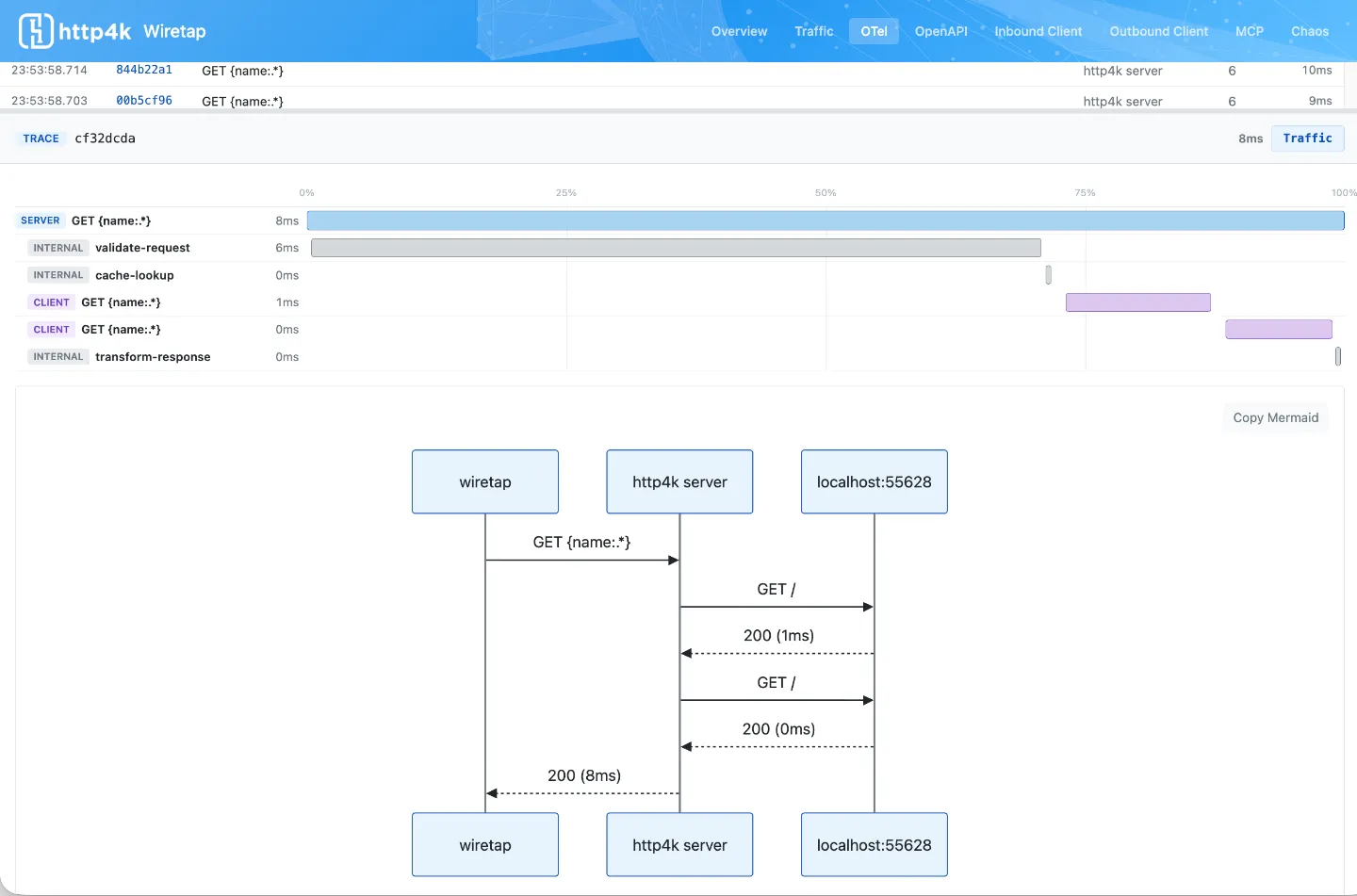Screen dimensions: 1357x896
Task: Click the purple 1ms CLIENT span bar
Action: (x=1138, y=302)
